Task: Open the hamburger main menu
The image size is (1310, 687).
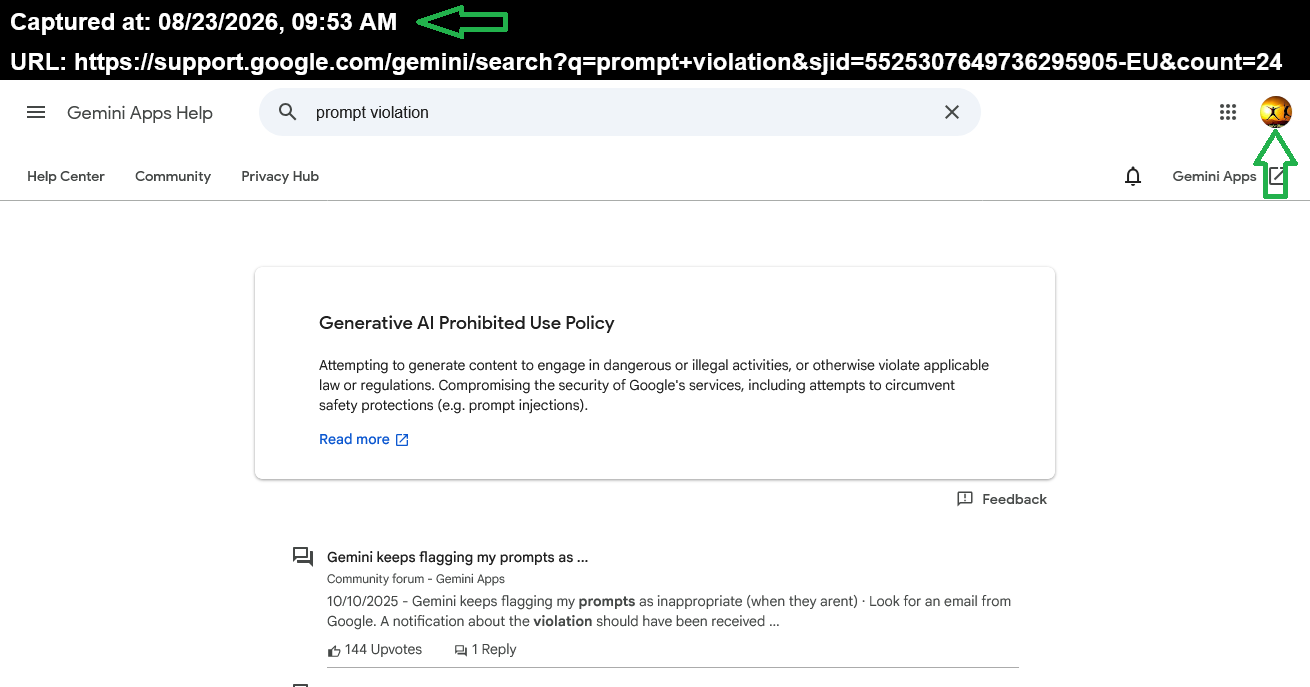Action: (x=36, y=112)
